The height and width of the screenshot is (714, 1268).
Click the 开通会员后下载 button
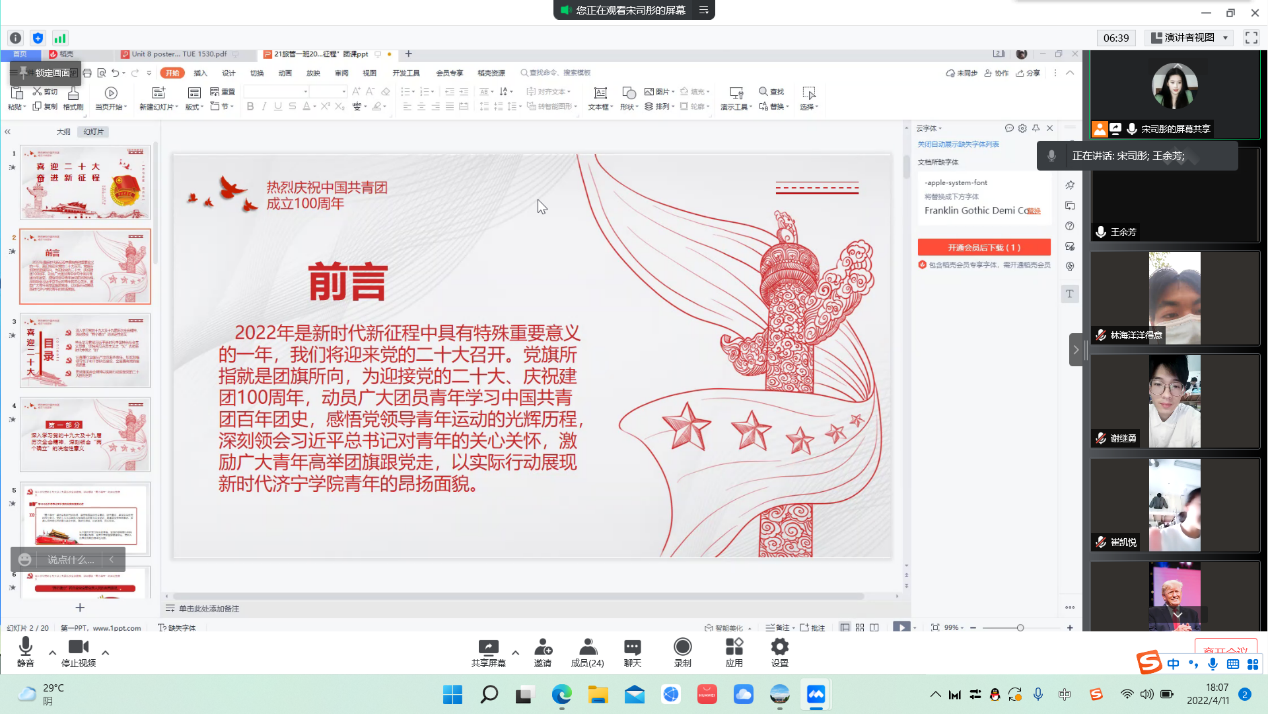984,247
